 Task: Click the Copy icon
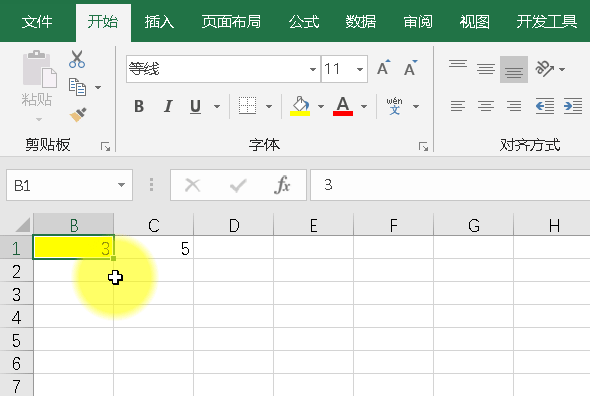click(77, 87)
